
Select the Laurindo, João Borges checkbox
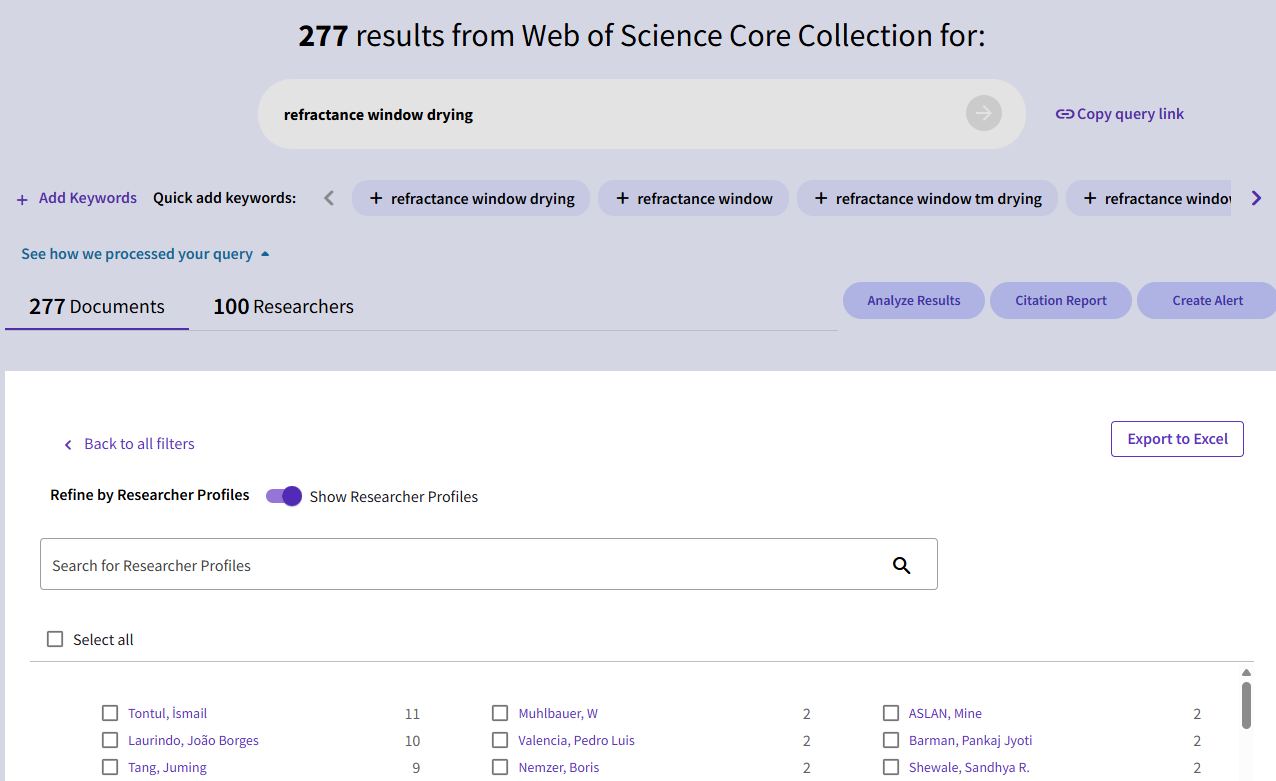(110, 741)
